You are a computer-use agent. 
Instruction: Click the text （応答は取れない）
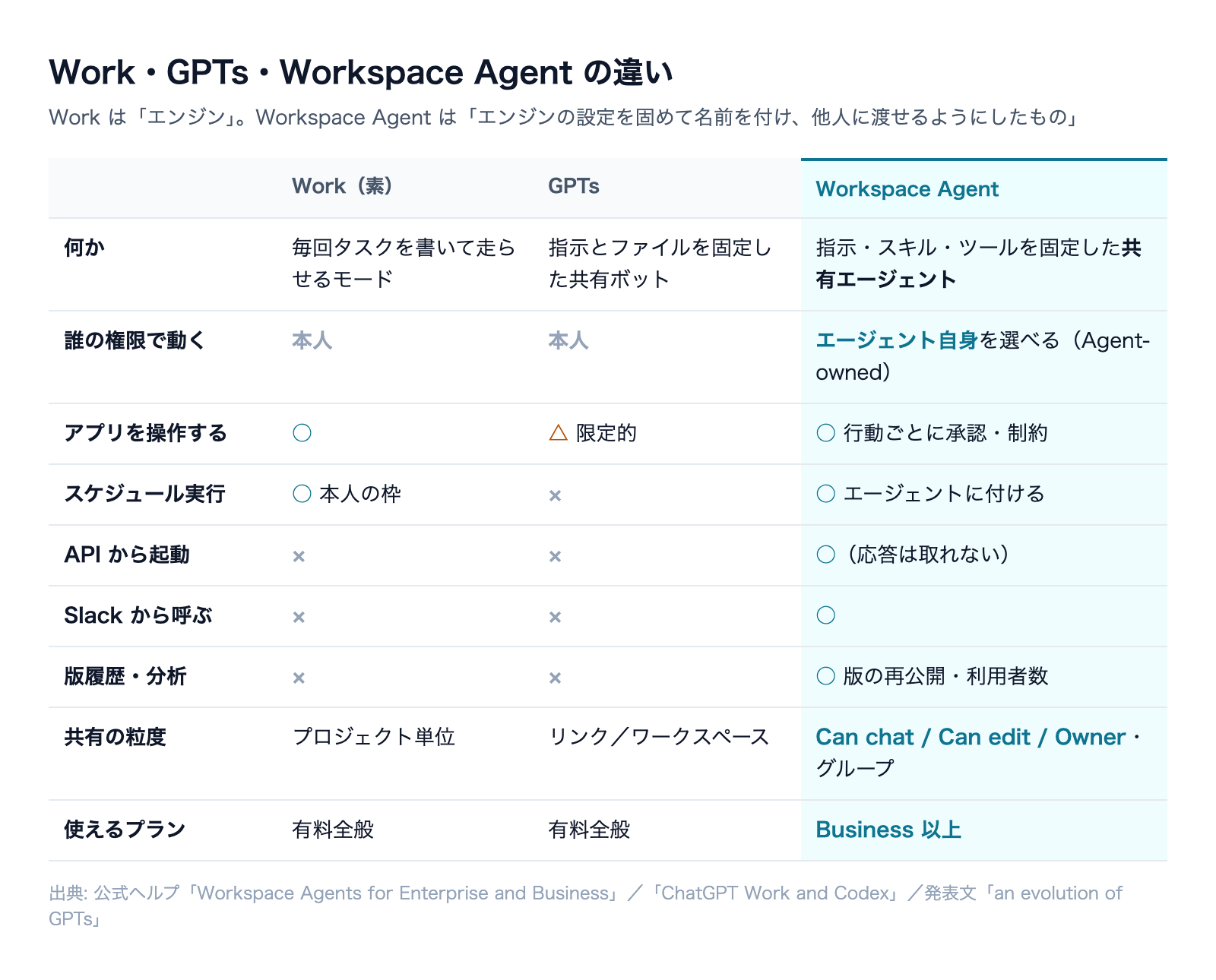(928, 555)
